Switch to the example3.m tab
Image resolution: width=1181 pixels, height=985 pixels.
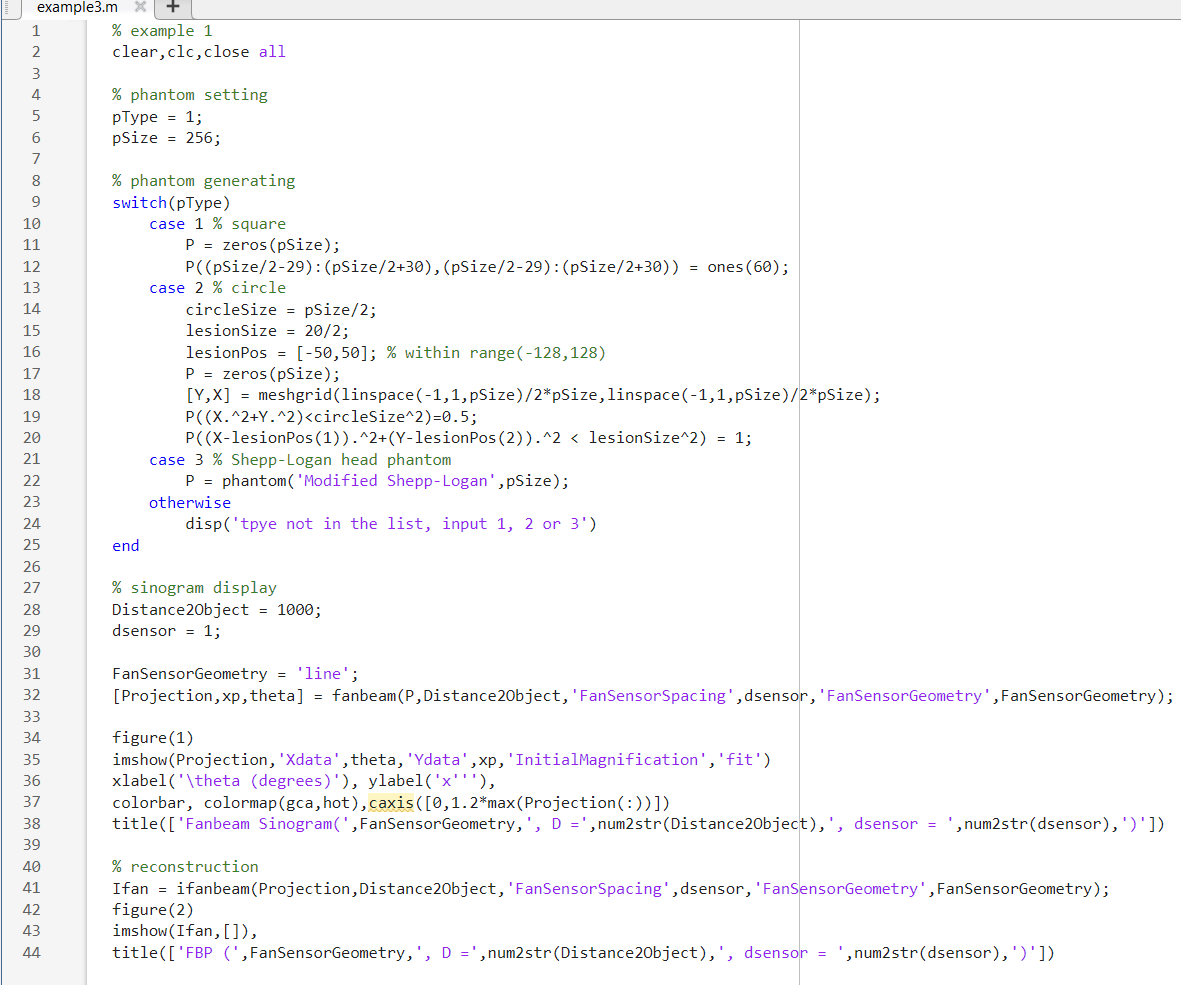[x=77, y=8]
